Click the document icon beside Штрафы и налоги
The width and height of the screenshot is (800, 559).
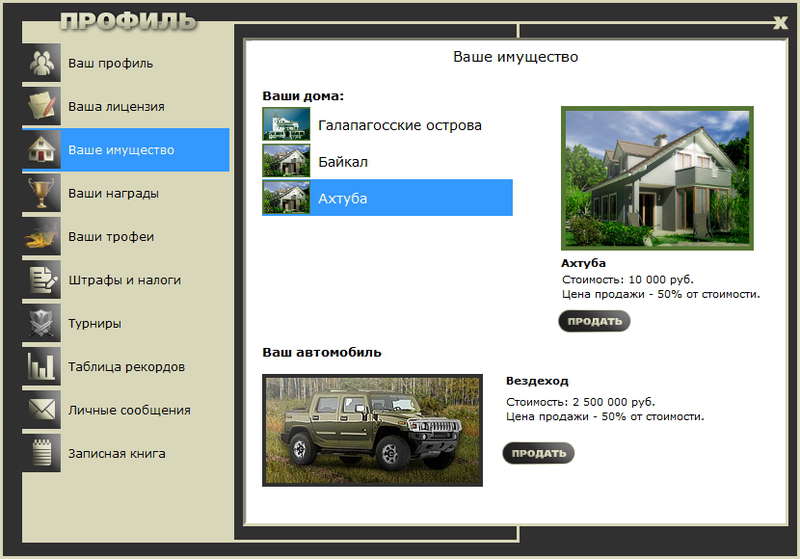click(41, 280)
